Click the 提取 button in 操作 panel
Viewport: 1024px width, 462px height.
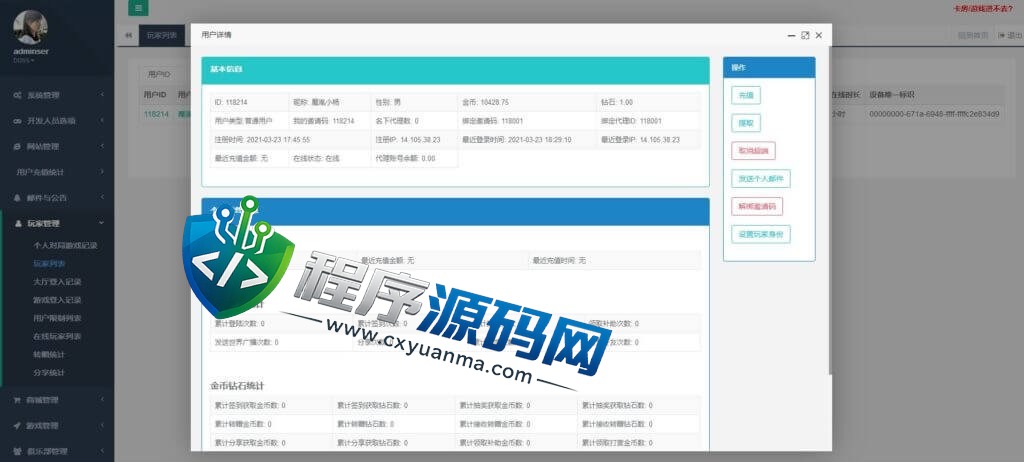click(x=746, y=123)
